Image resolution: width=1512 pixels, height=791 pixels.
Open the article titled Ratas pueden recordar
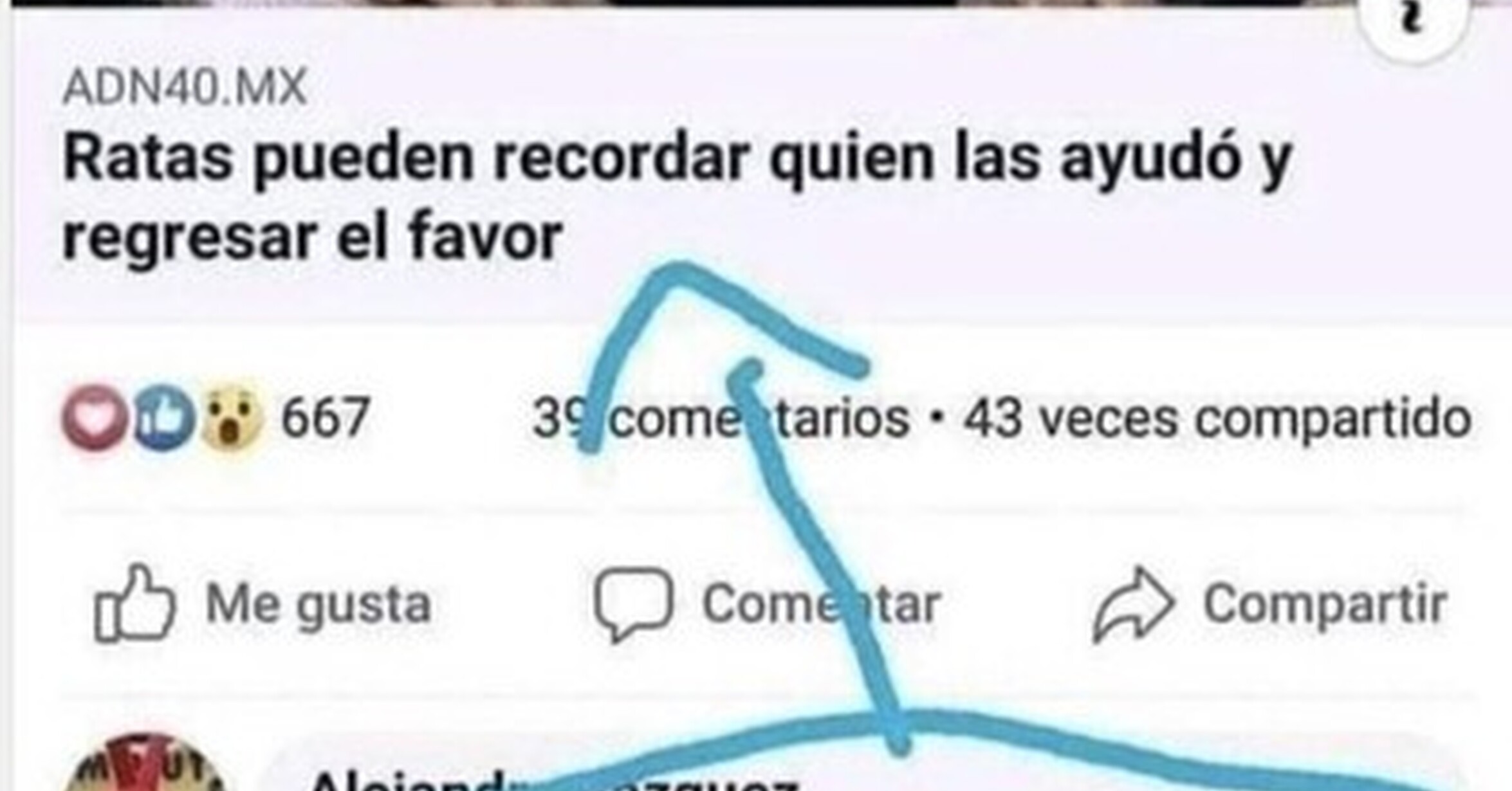pos(677,198)
